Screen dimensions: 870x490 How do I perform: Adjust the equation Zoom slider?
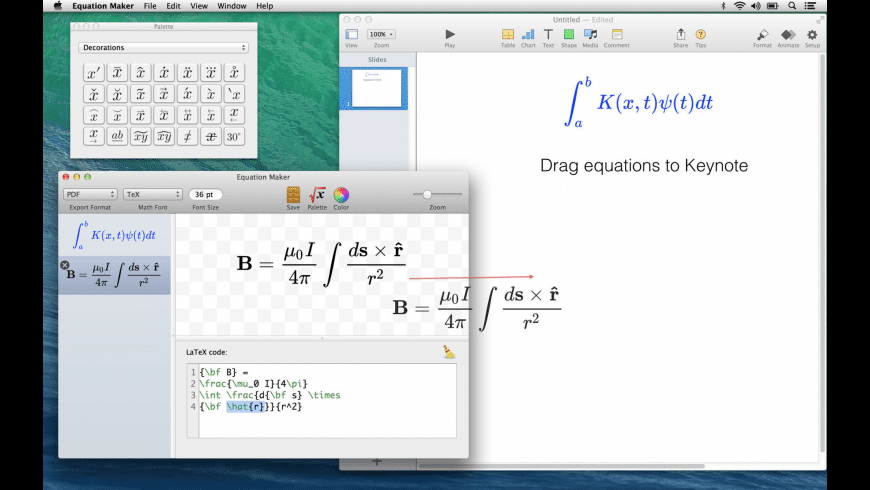(x=427, y=194)
